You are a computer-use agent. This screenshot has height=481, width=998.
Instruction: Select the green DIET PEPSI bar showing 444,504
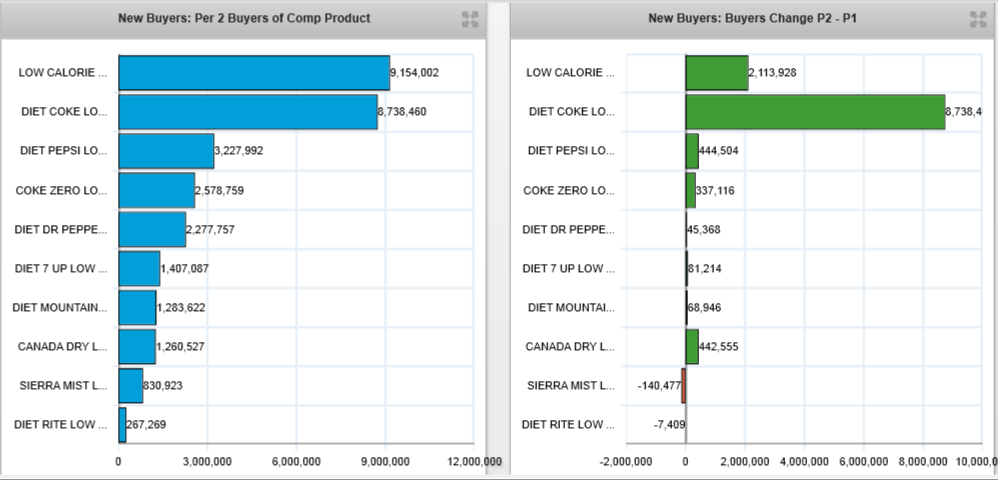point(692,151)
